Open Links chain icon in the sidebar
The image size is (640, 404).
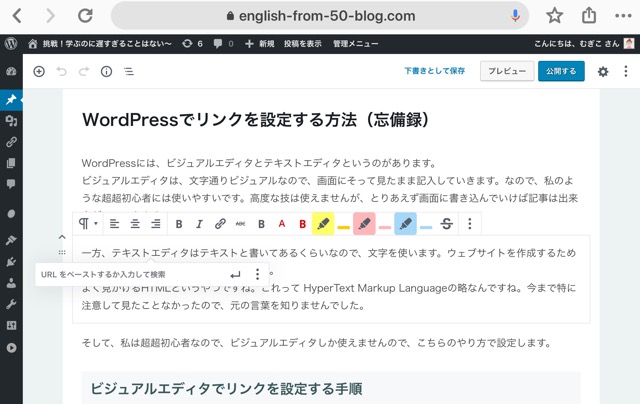(11, 142)
